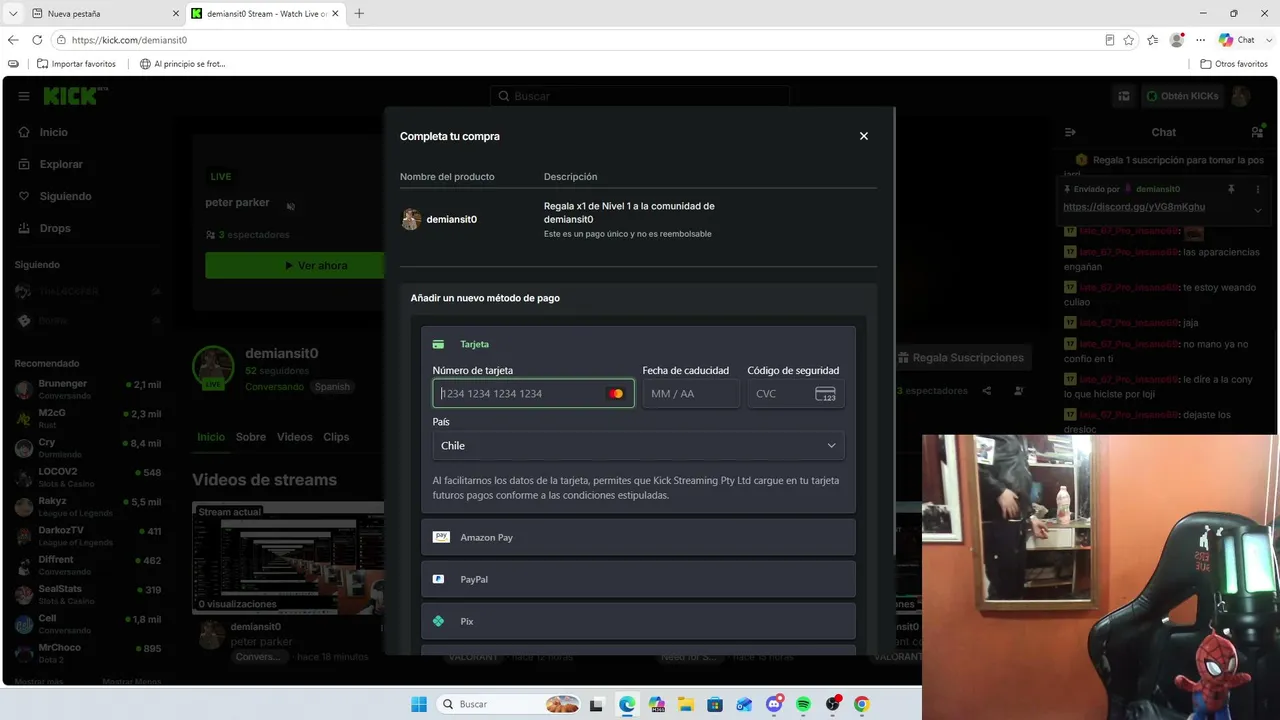Click demiansit0 avatar in the purchase dialog
The height and width of the screenshot is (720, 1280).
(411, 219)
